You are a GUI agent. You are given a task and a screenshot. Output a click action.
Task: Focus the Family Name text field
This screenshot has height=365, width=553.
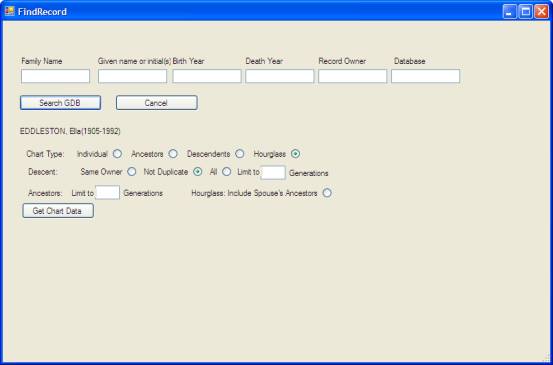click(55, 76)
